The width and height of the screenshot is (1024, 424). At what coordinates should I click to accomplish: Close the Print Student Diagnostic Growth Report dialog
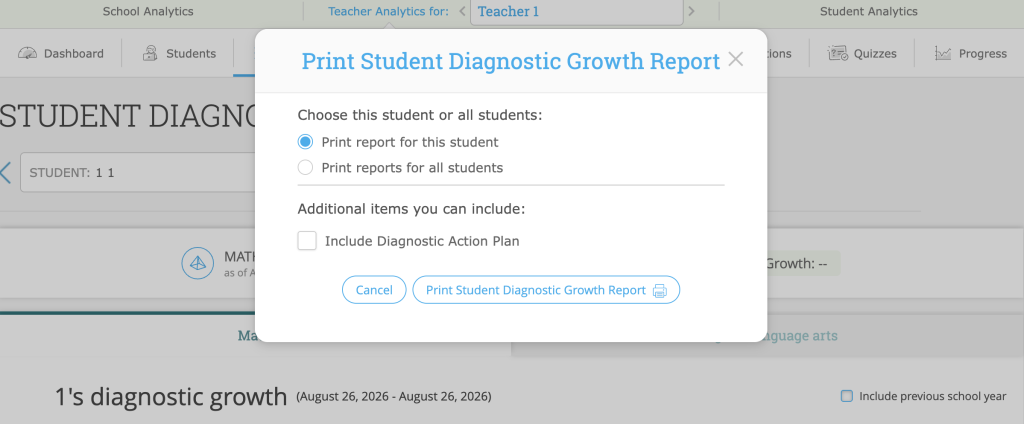[x=735, y=60]
